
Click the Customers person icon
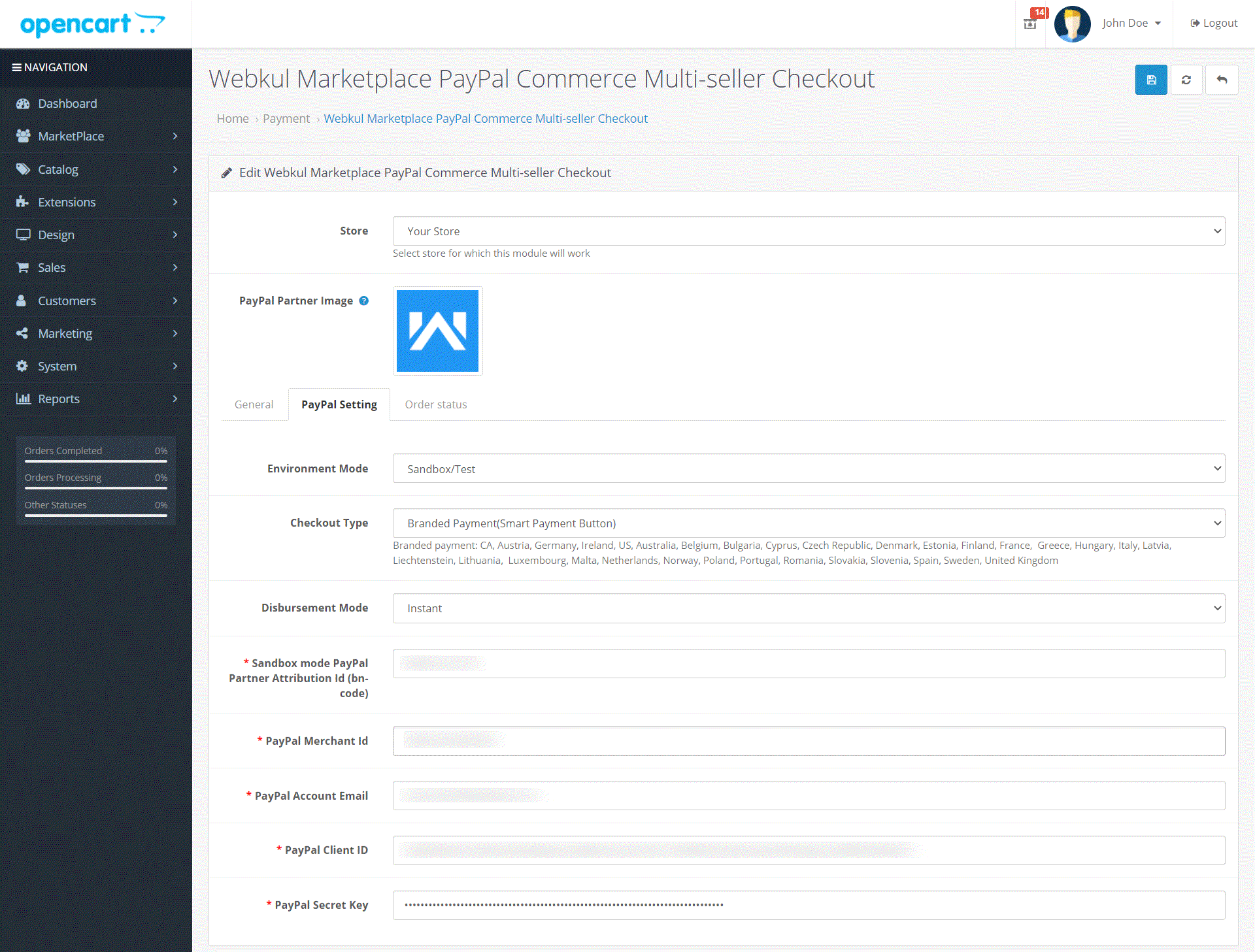coord(22,301)
